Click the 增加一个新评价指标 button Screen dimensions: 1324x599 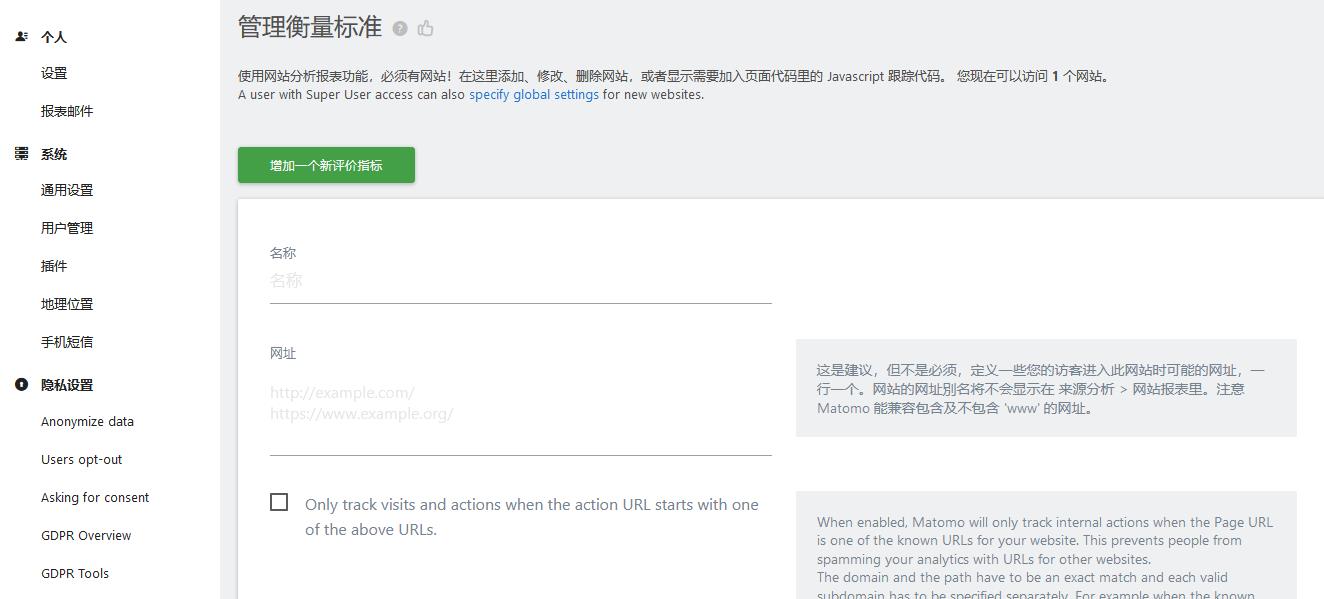[x=326, y=165]
